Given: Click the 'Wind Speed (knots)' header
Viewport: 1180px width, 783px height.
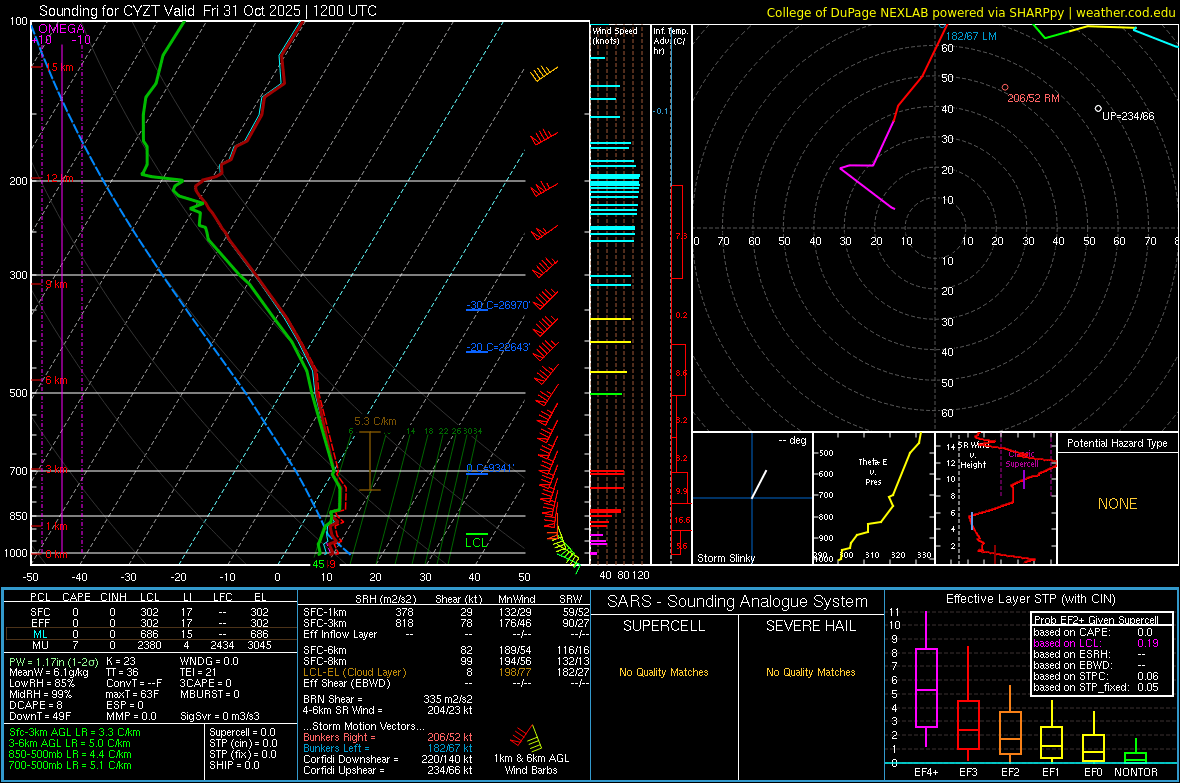Looking at the screenshot, I should tap(614, 35).
